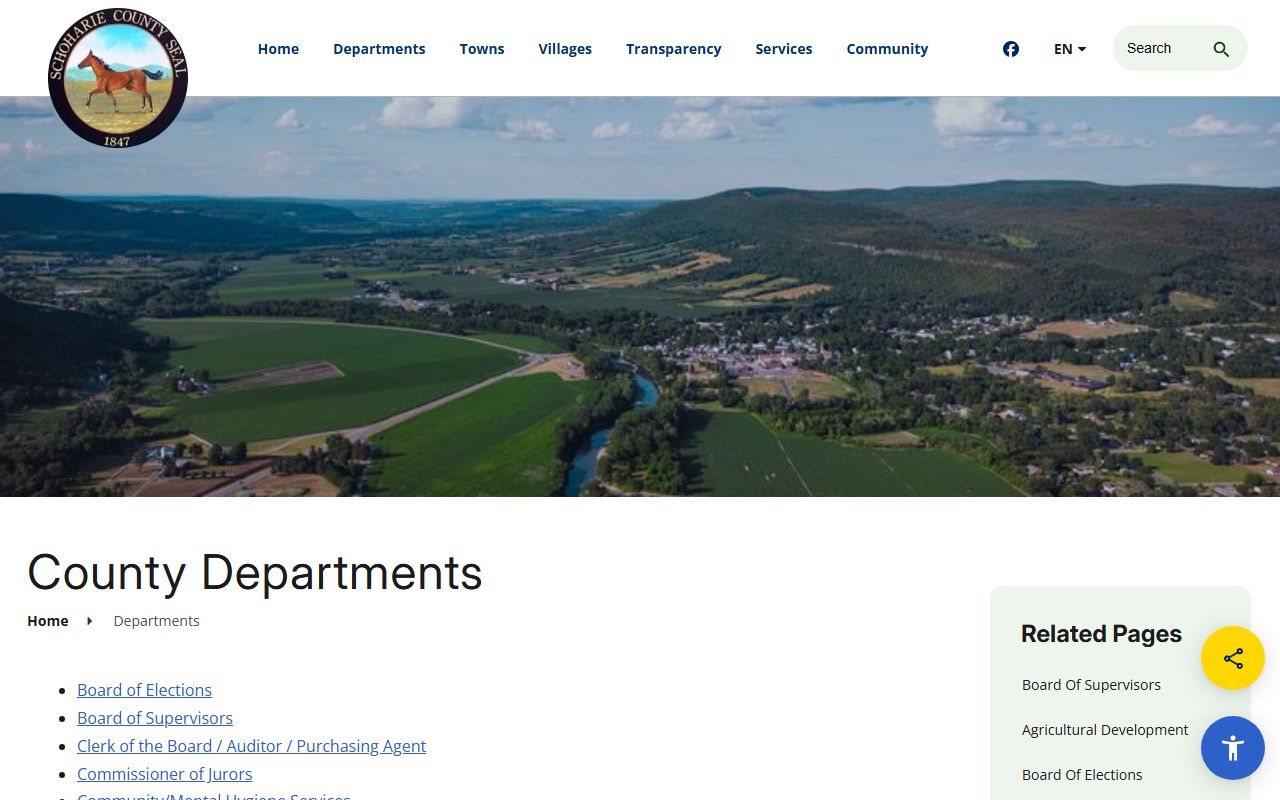Click the Departments breadcrumb text

(x=156, y=621)
